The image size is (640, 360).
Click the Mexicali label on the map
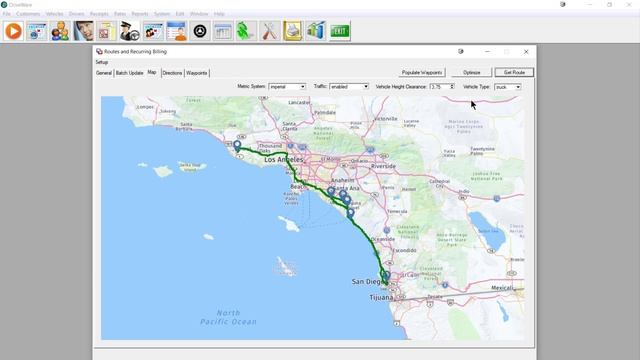(x=502, y=288)
